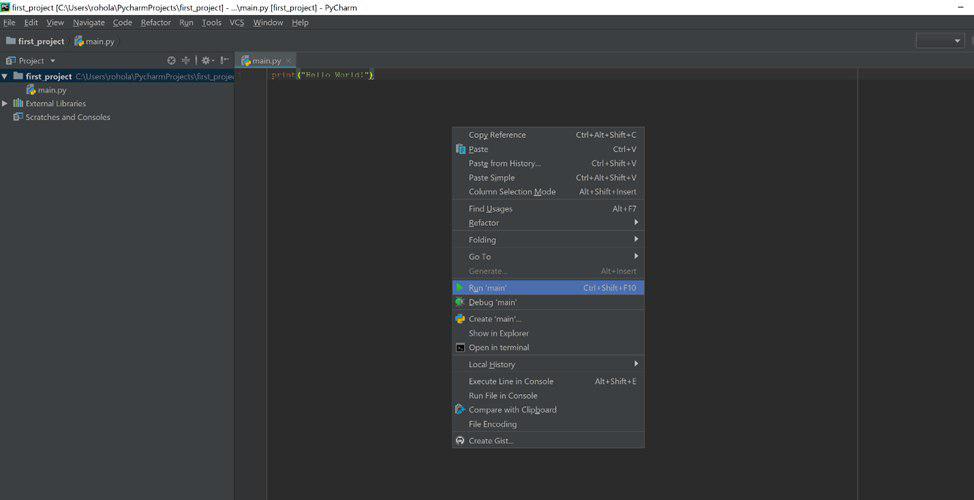Viewport: 974px width, 500px height.
Task: Click the green Run 'main' triangle icon
Action: (460, 288)
